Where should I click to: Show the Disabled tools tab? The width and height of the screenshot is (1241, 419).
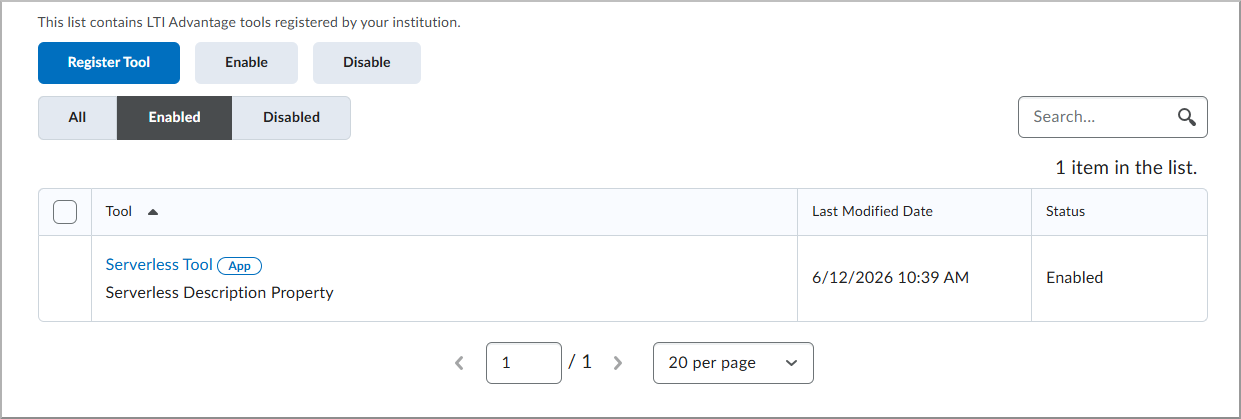tap(291, 117)
